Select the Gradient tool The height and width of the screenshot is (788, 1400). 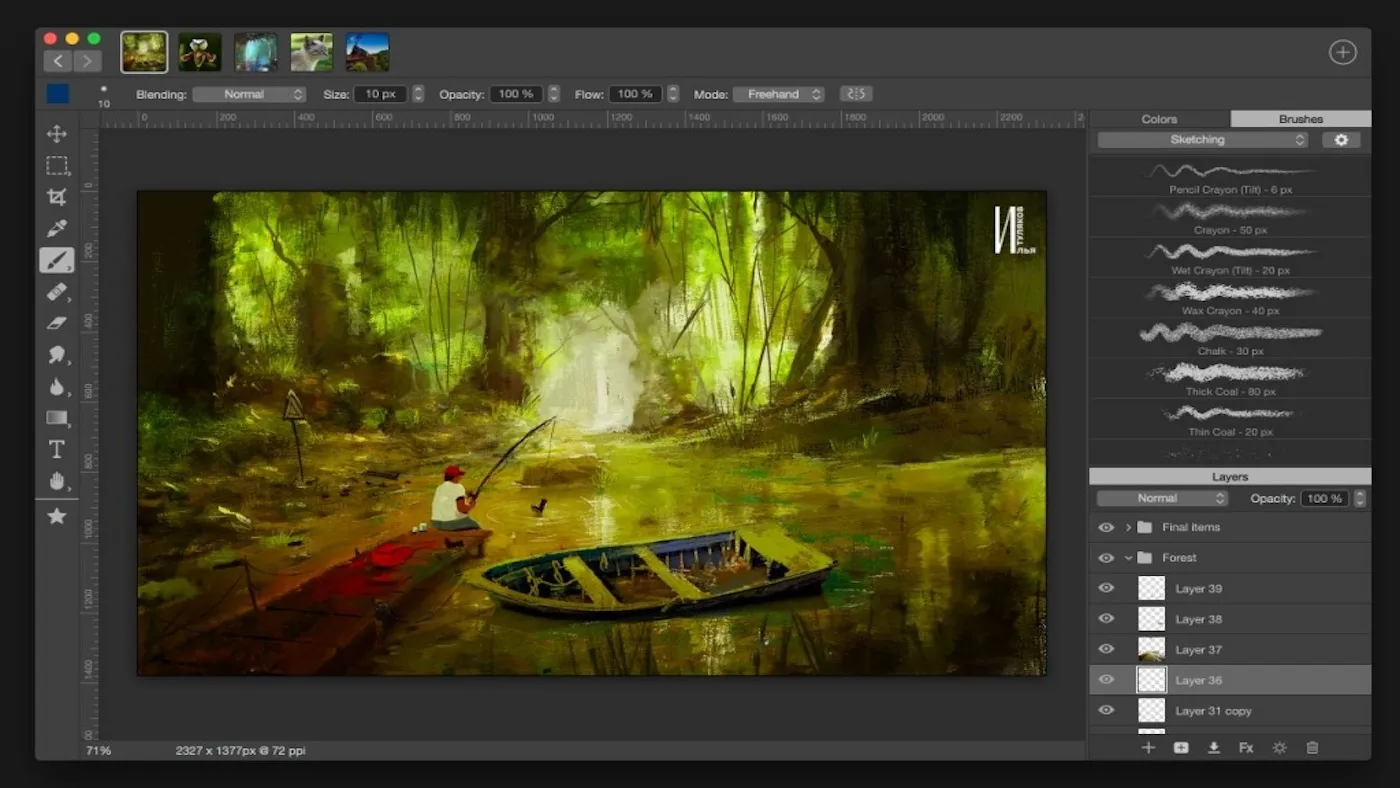coord(57,418)
